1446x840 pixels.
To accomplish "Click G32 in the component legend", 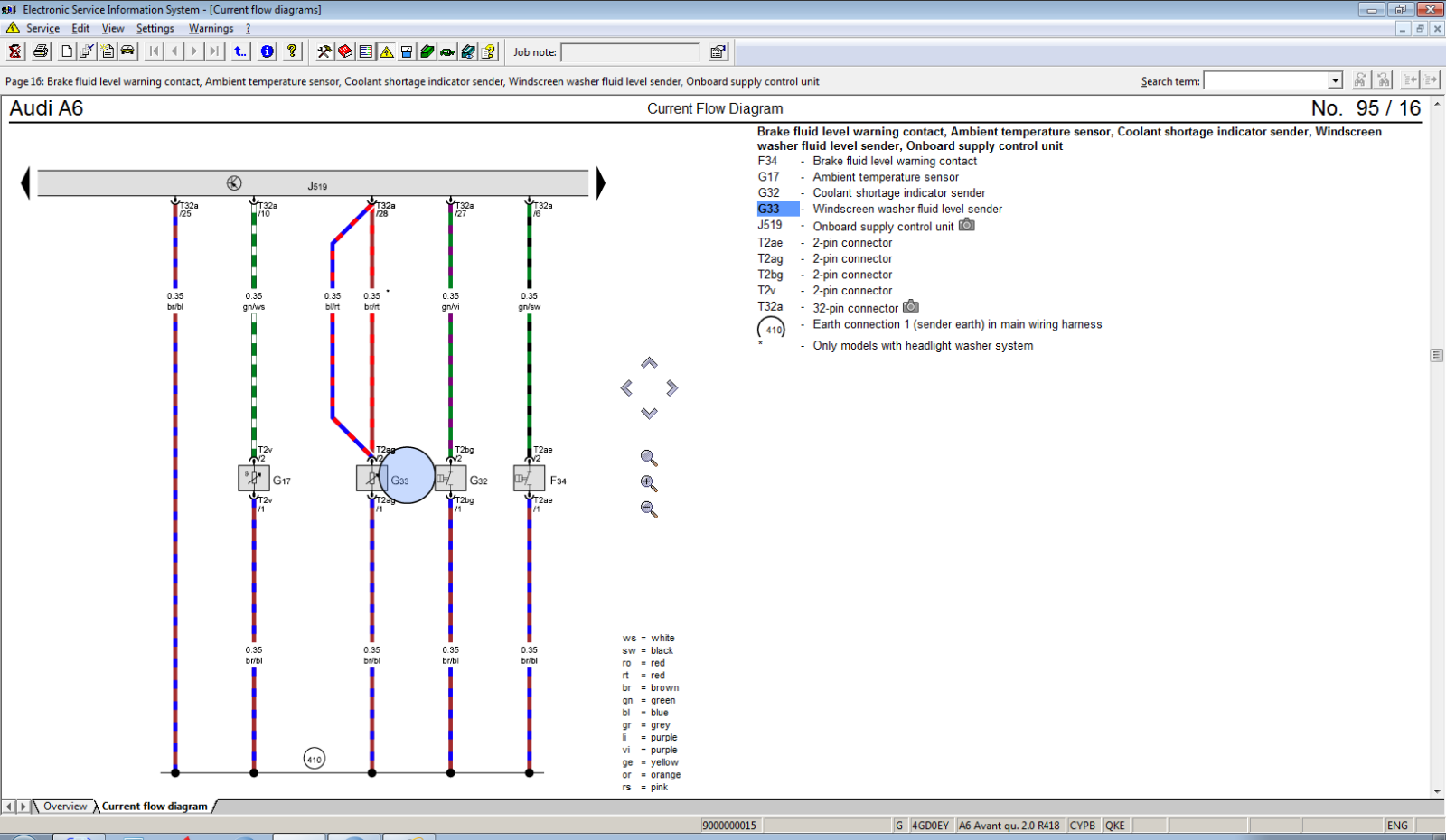I will click(768, 192).
